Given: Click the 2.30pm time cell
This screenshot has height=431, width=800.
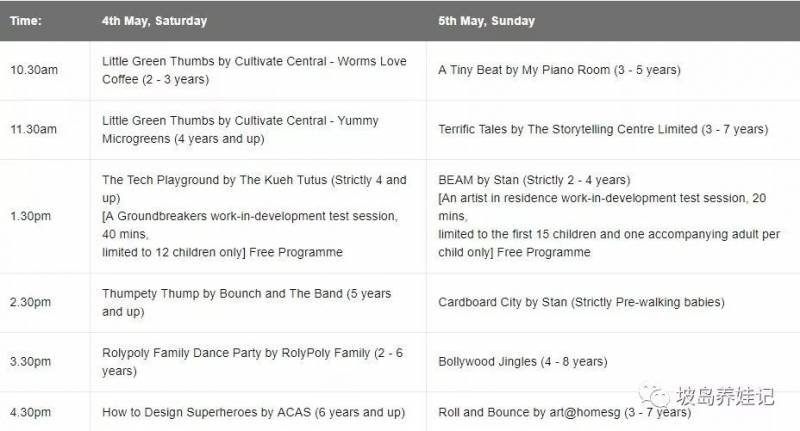Looking at the screenshot, I should (30, 302).
